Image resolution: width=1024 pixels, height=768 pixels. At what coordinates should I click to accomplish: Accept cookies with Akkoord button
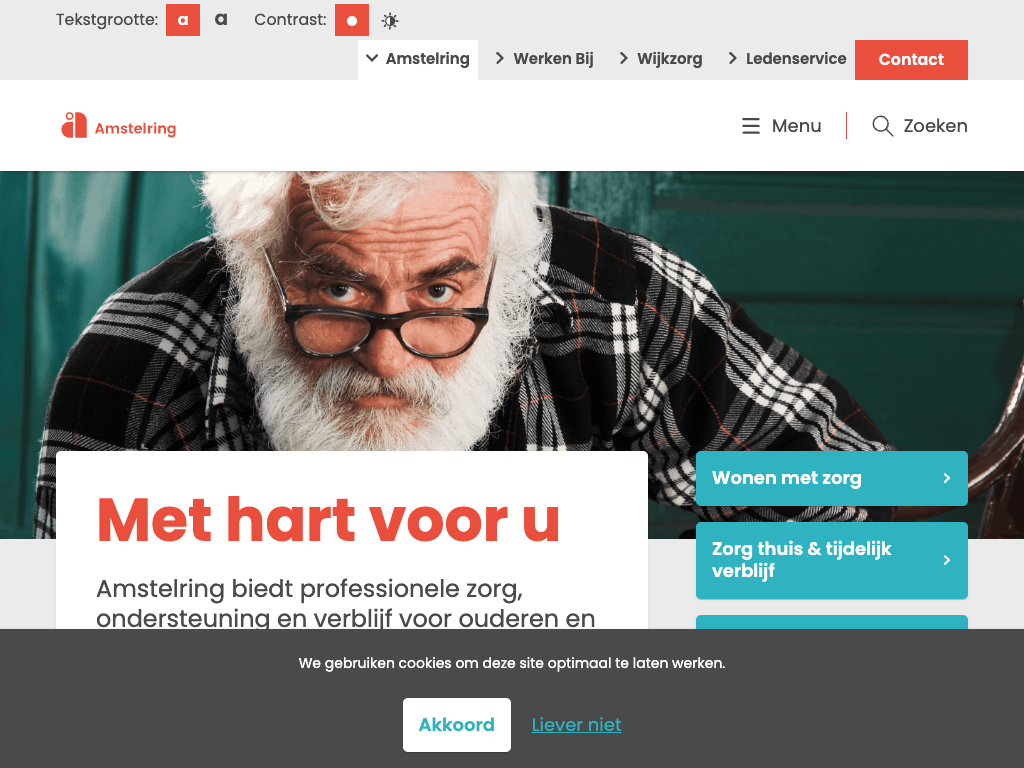[456, 725]
